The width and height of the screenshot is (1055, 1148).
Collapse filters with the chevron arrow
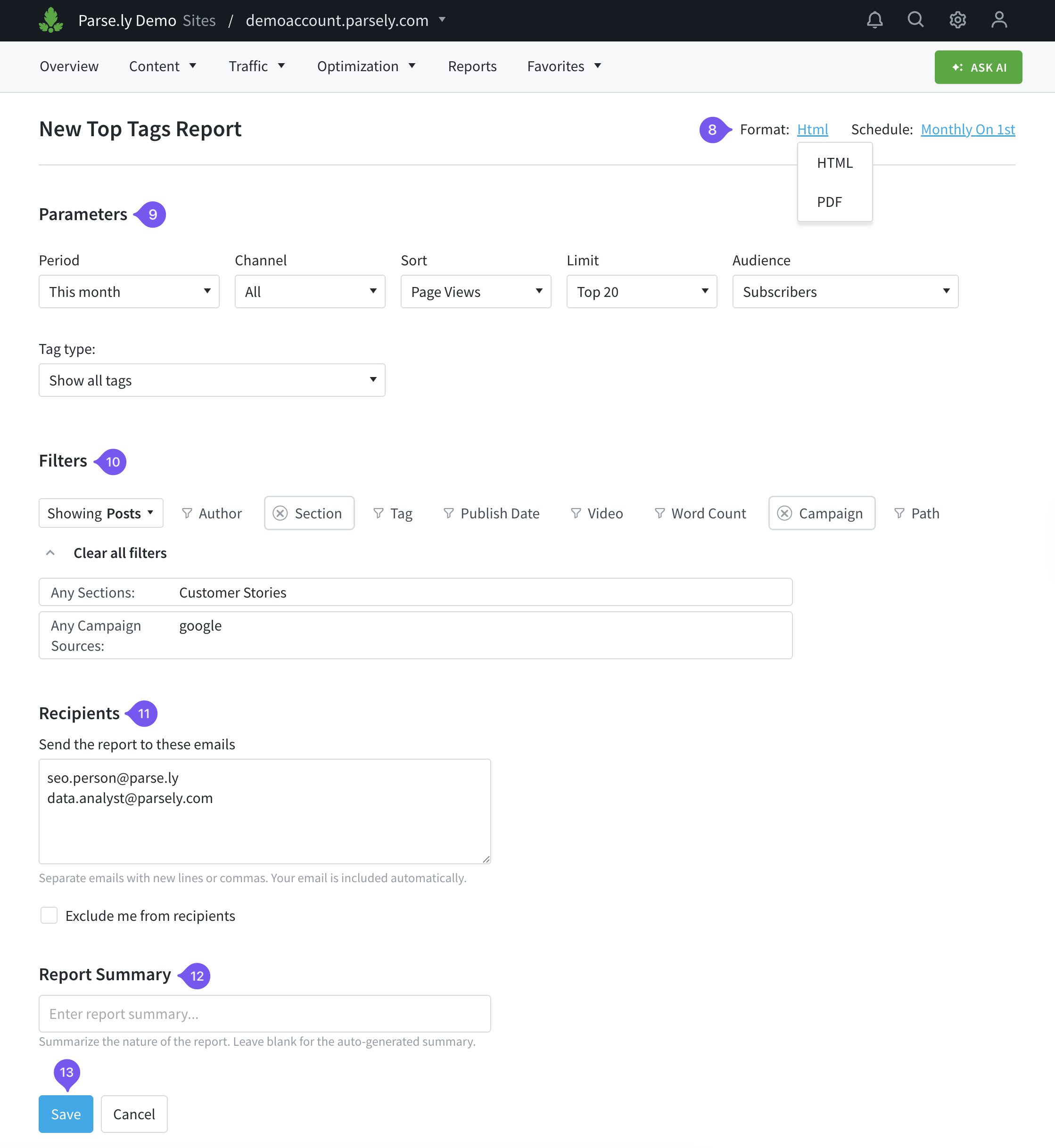coord(50,553)
